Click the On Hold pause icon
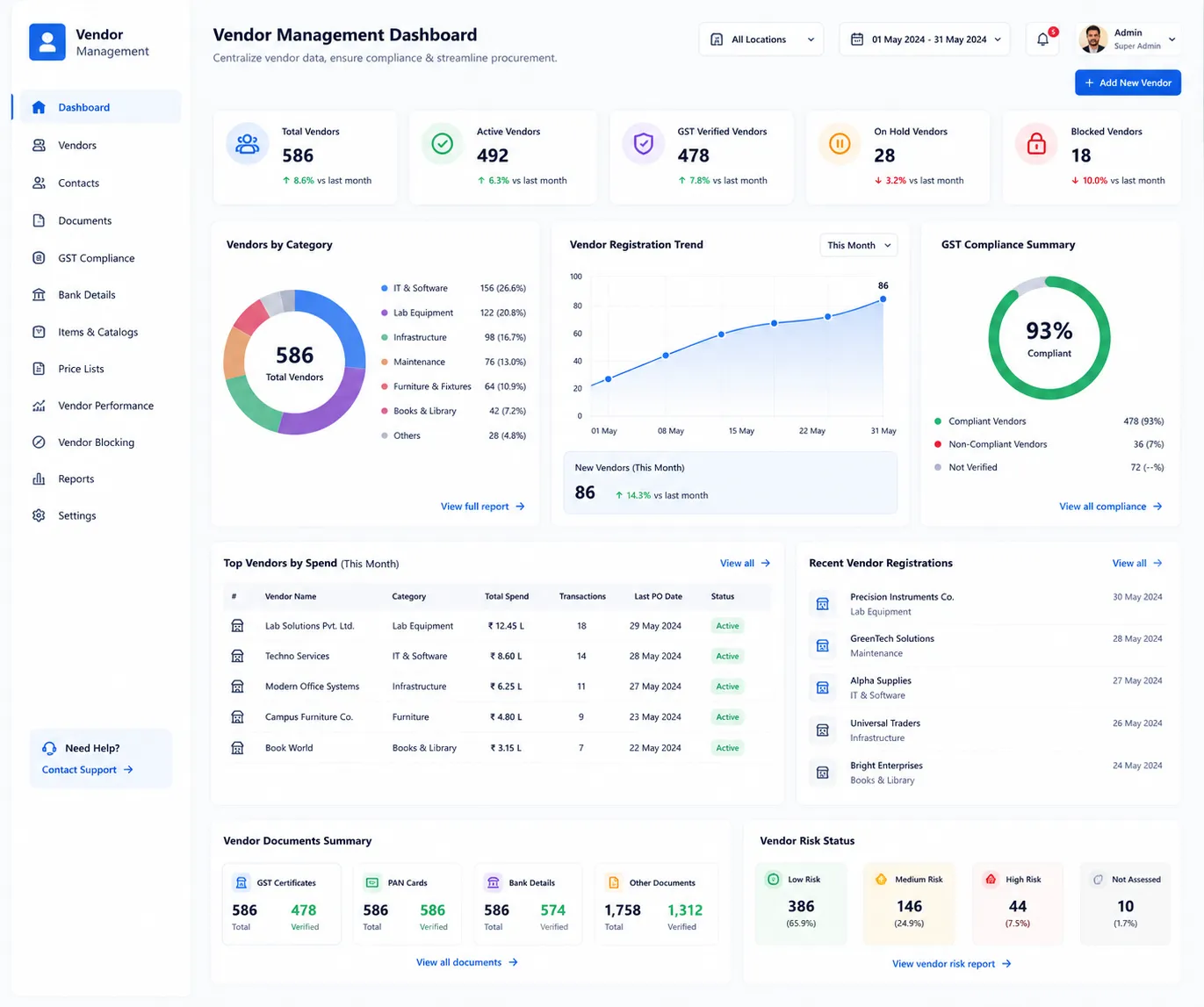The width and height of the screenshot is (1204, 1007). tap(840, 144)
